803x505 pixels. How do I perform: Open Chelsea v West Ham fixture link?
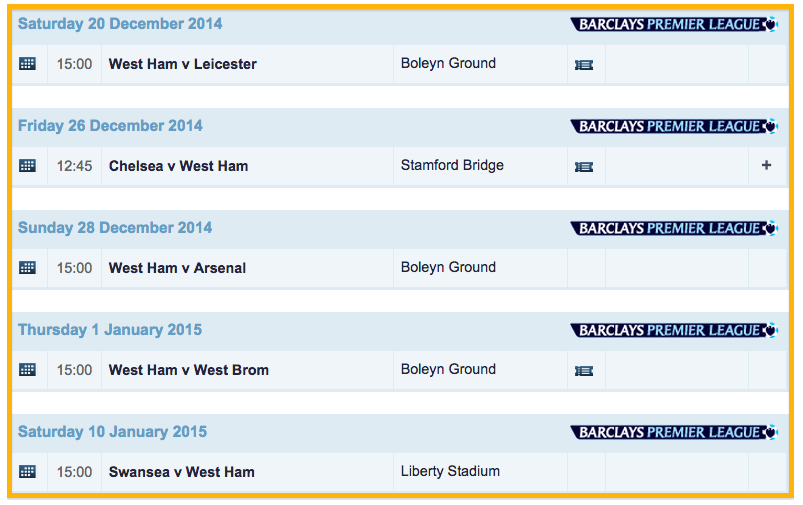coord(178,166)
